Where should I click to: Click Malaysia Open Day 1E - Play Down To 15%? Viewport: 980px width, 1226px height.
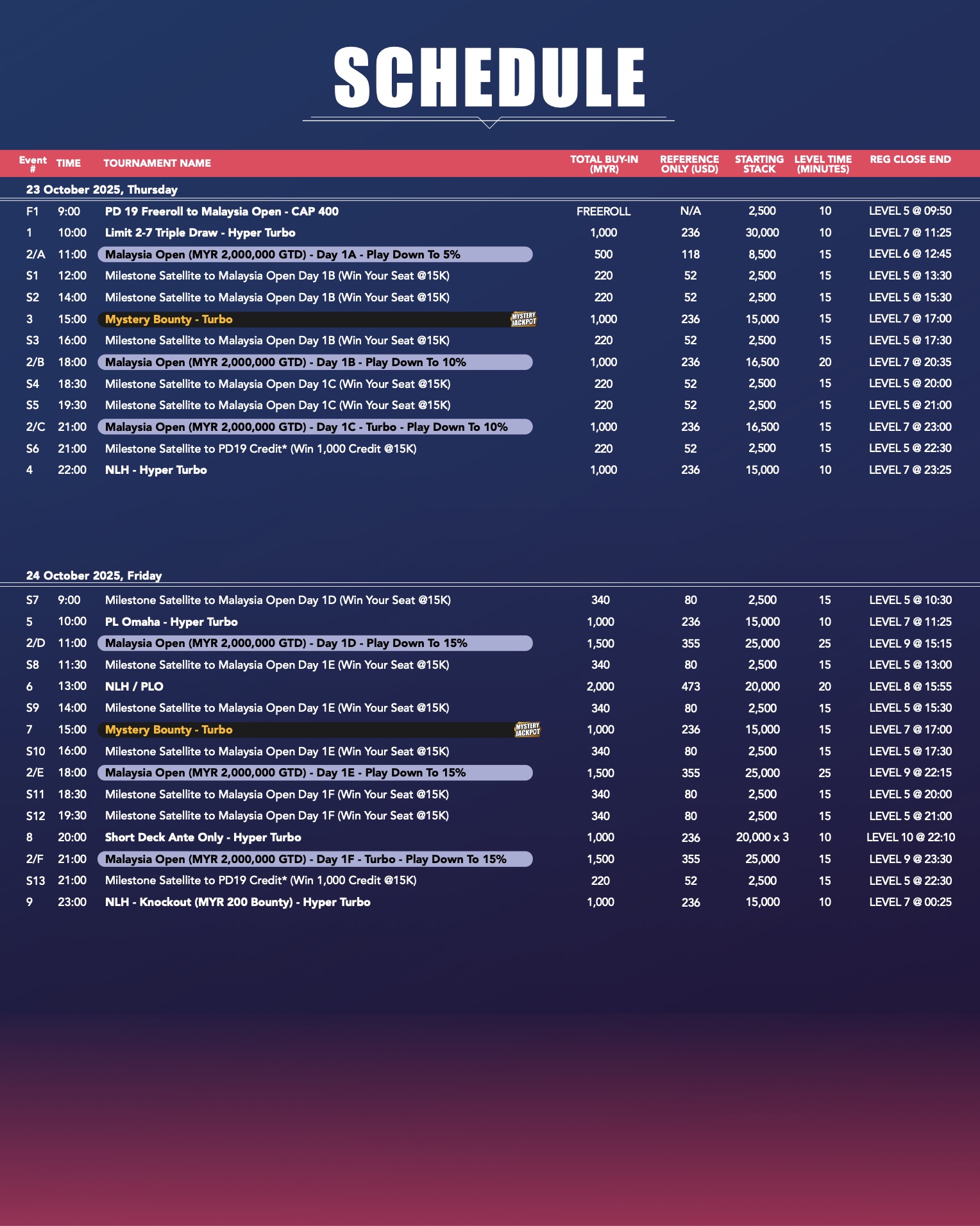click(315, 773)
